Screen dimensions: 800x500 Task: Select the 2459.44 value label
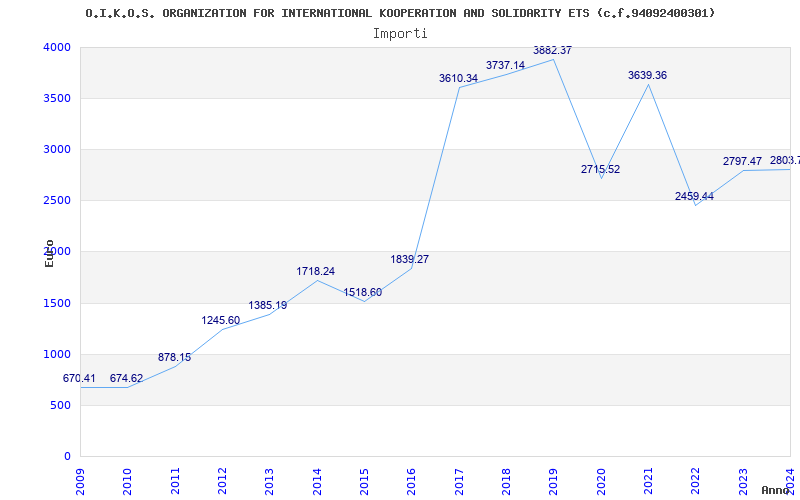pos(694,196)
